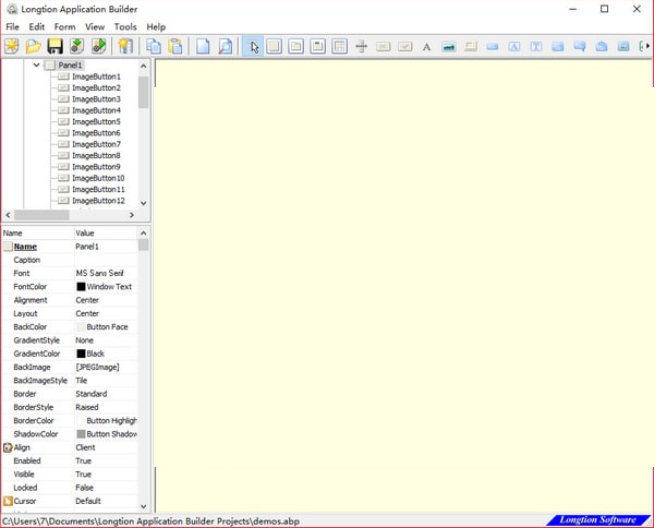This screenshot has width=657, height=529.
Task: Collapse the Panel1 tree node
Action: (37, 65)
